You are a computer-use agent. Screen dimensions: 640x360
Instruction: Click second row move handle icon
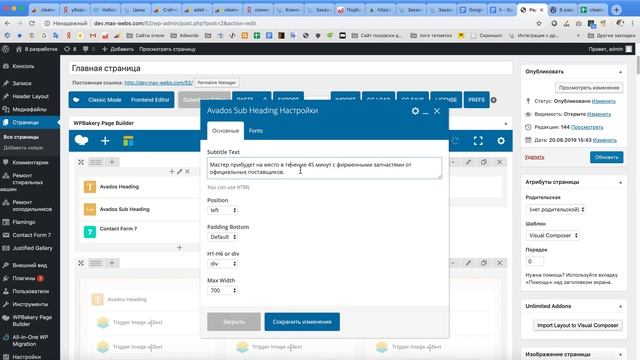click(x=81, y=263)
